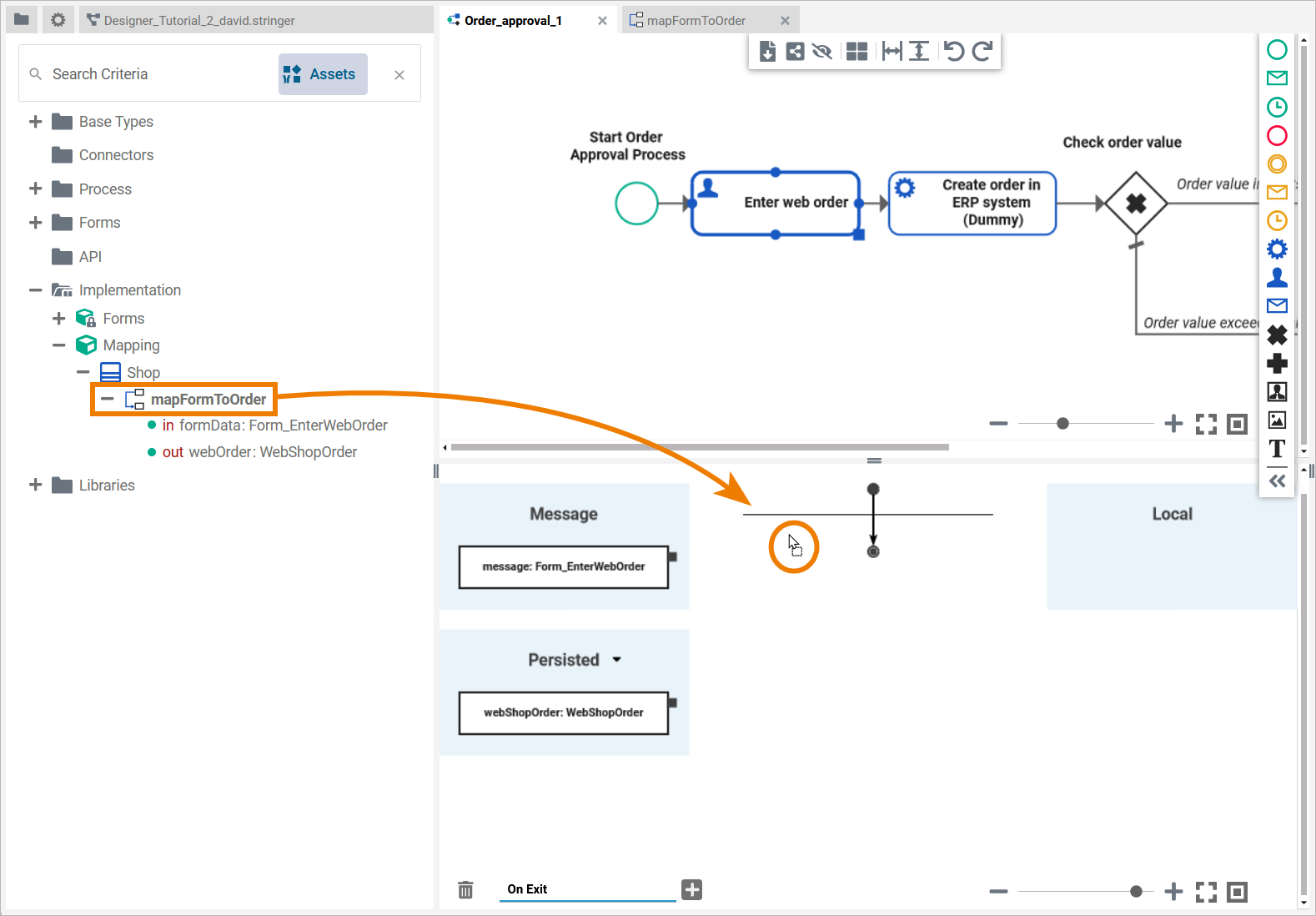Open the Persisted dropdown arrow
Screen dimensions: 1316x916
tap(617, 660)
